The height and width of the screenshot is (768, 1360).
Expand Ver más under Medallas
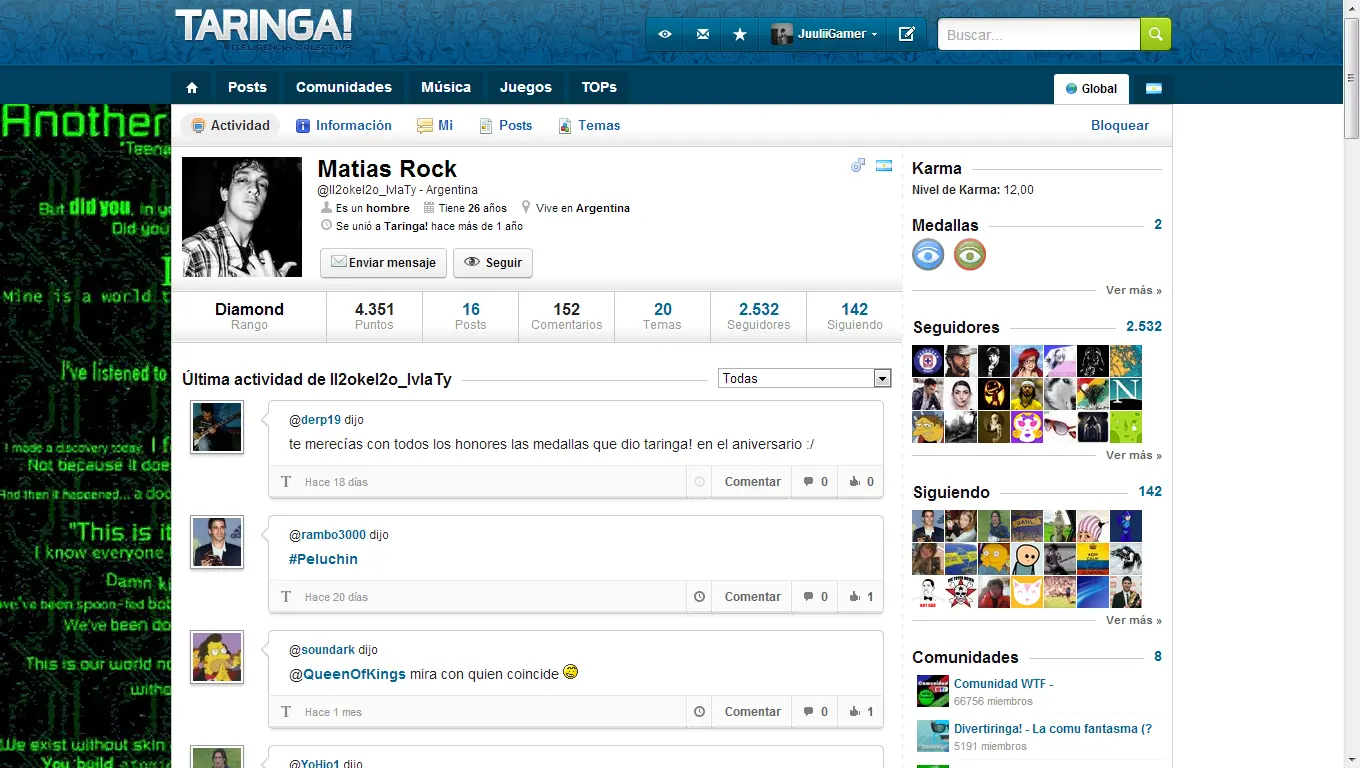[1134, 290]
